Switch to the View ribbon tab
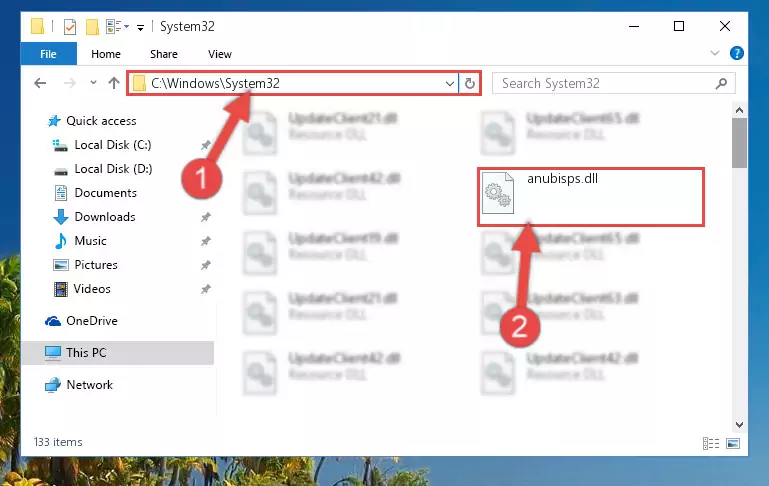769x486 pixels. click(x=220, y=54)
